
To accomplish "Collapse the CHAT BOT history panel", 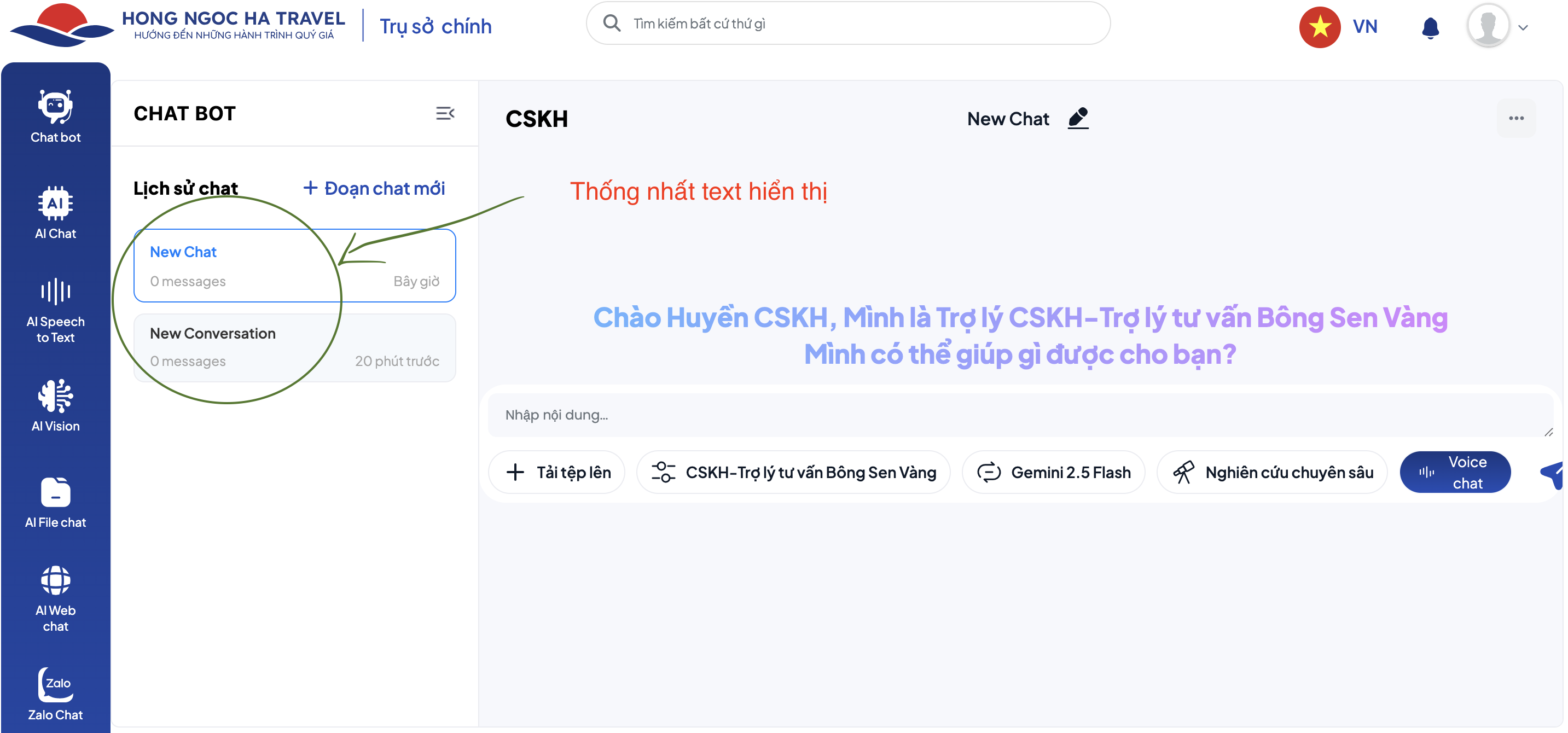I will tap(445, 113).
